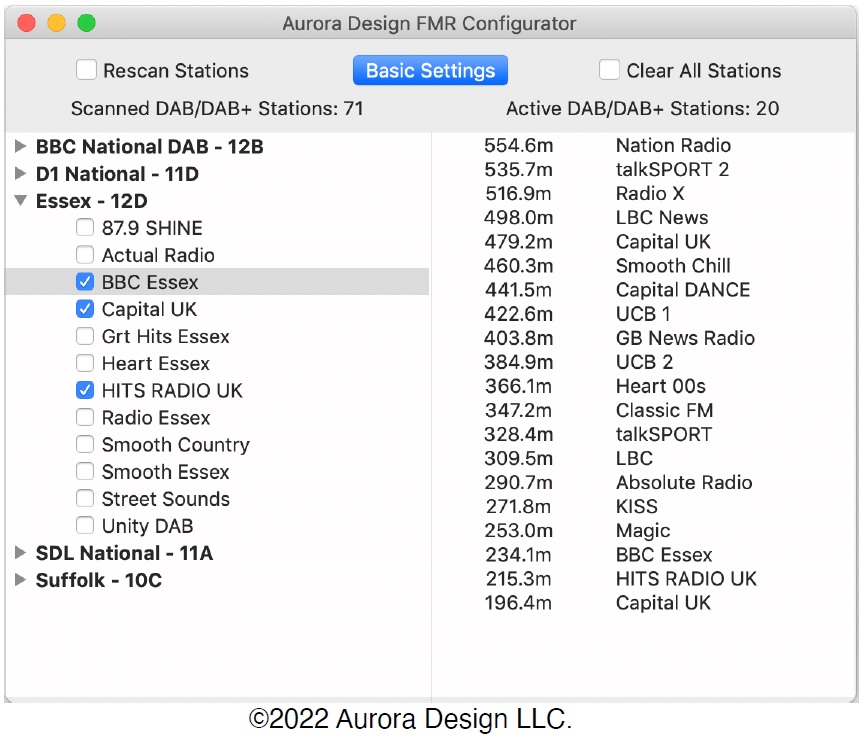Enable the Street Sounds checkbox
The width and height of the screenshot is (865, 742).
click(x=84, y=498)
